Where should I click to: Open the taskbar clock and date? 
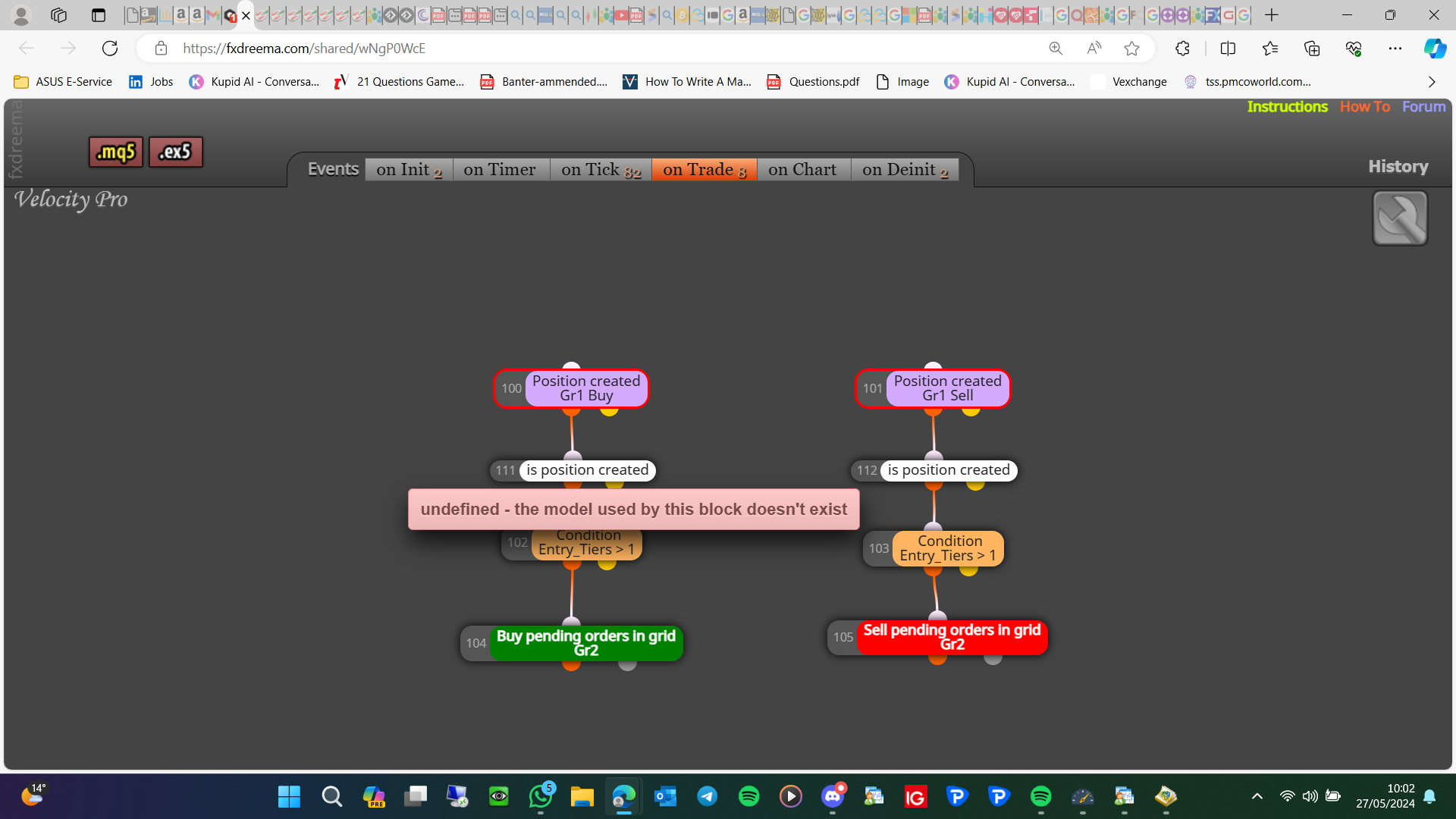1385,796
